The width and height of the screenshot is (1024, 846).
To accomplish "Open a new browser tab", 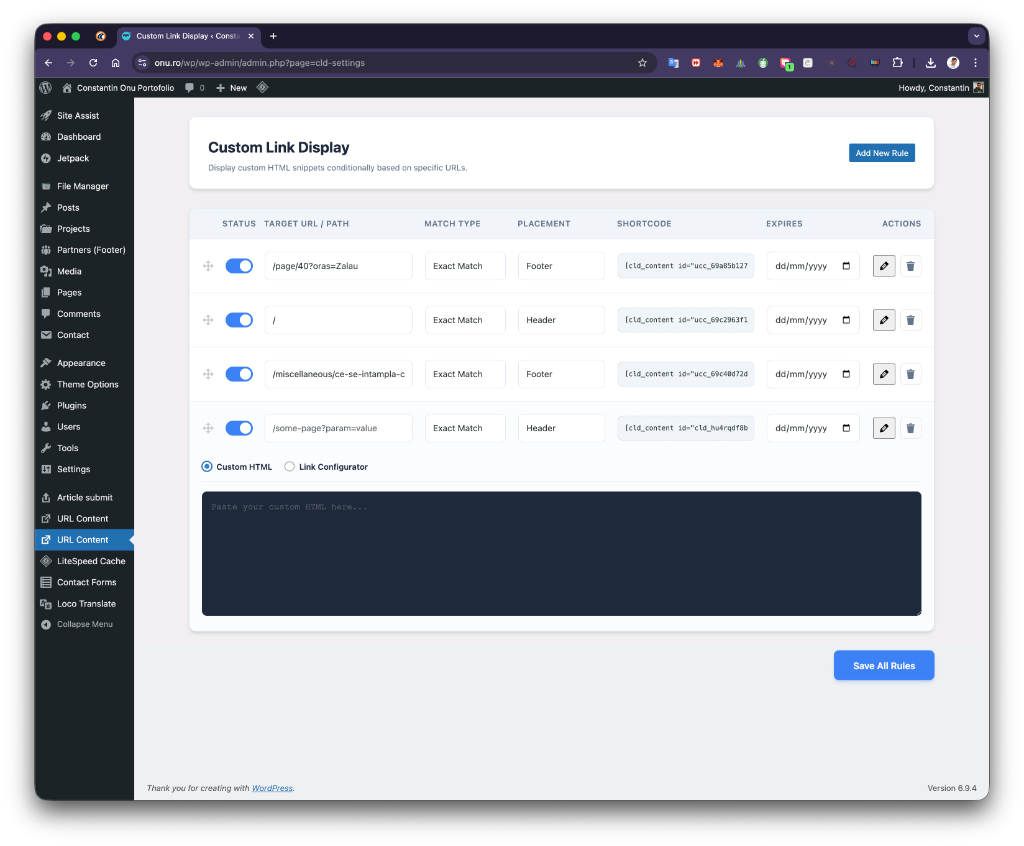I will pyautogui.click(x=273, y=36).
